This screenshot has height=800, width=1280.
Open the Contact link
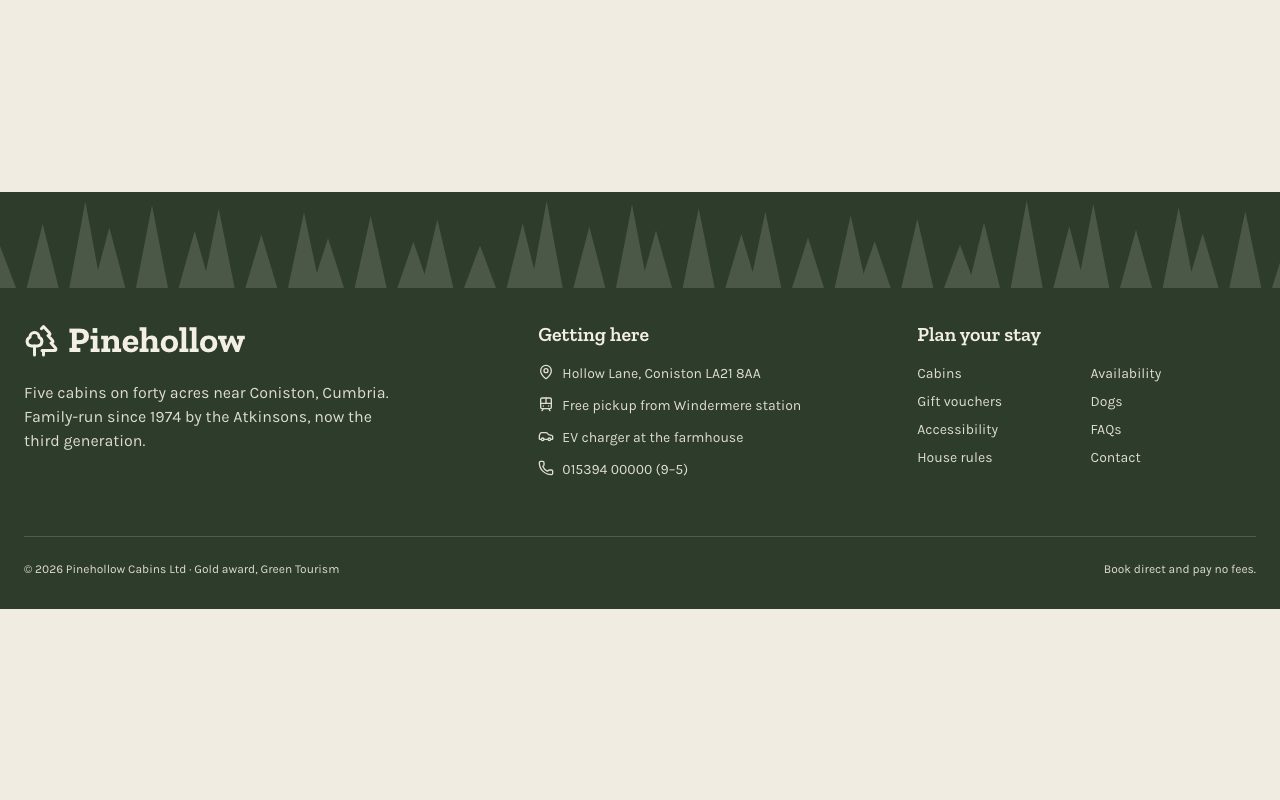pos(1115,457)
